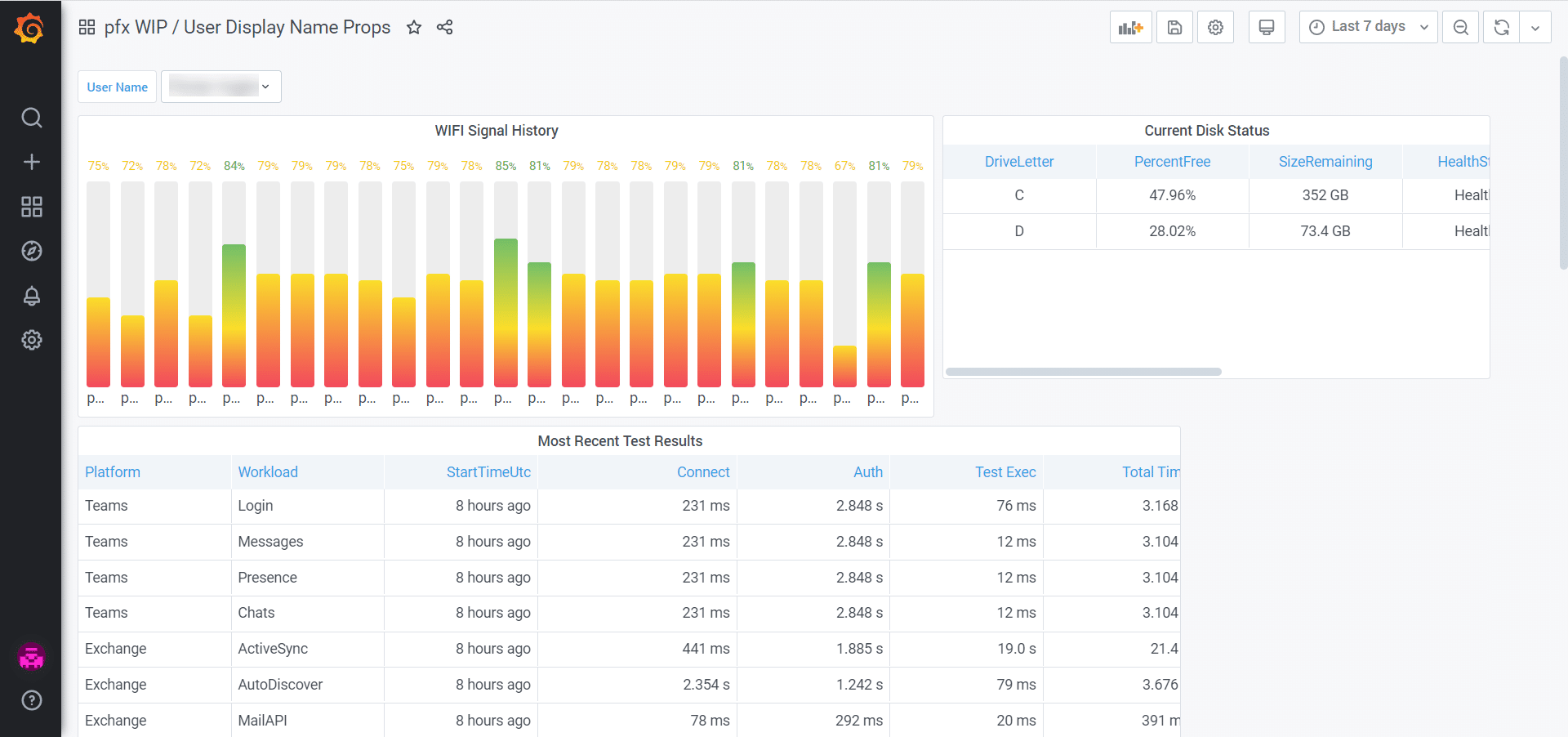This screenshot has width=1568, height=737.
Task: Star this dashboard as favorite
Action: click(414, 28)
